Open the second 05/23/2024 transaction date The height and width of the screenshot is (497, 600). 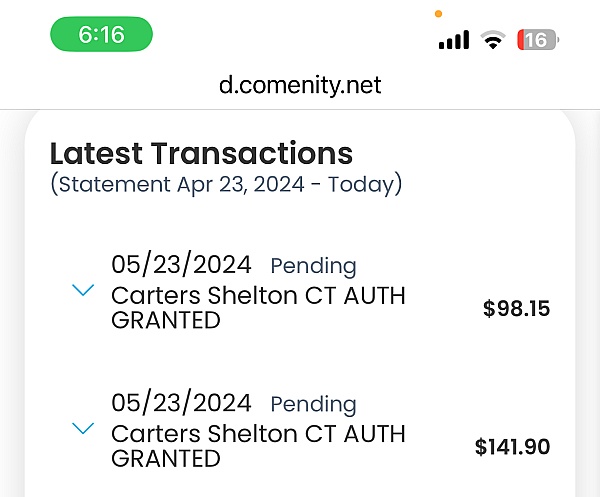181,403
